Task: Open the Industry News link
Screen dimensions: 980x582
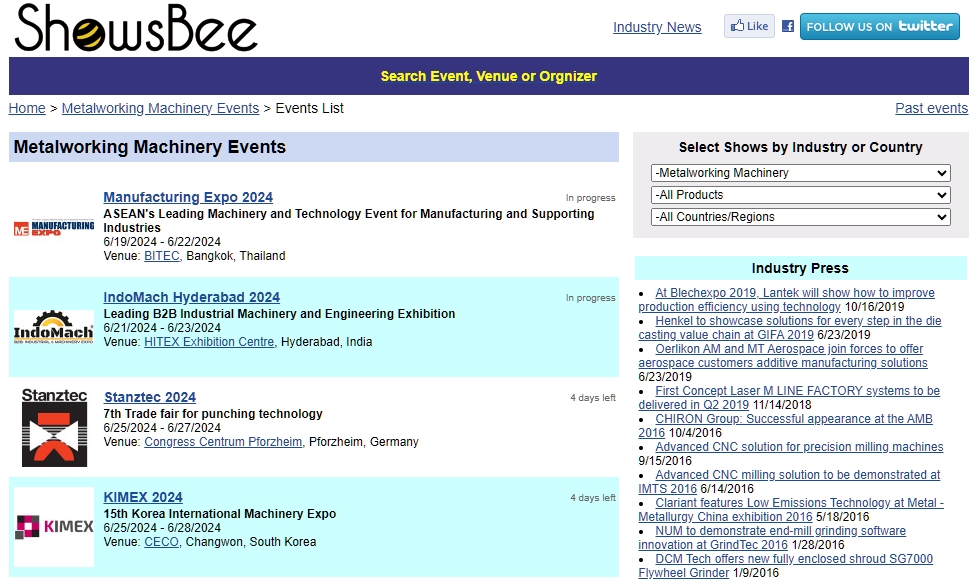Action: click(x=657, y=27)
